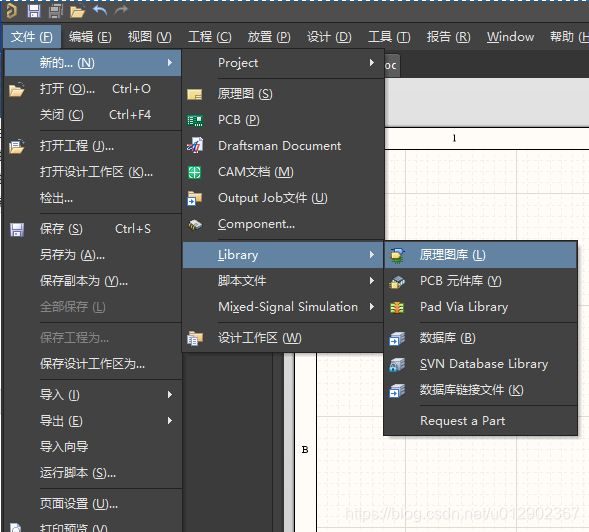This screenshot has height=532, width=589.
Task: Select 打开工程 (J)... entry
Action: pyautogui.click(x=93, y=146)
